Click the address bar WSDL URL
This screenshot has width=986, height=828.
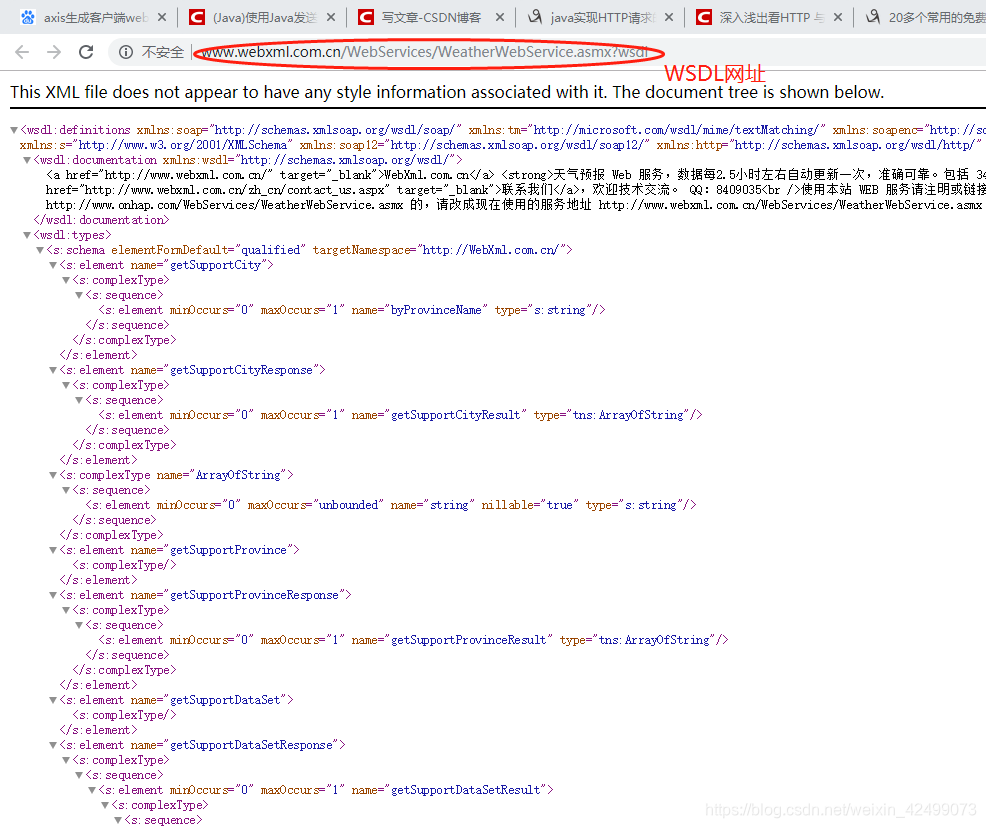click(424, 52)
